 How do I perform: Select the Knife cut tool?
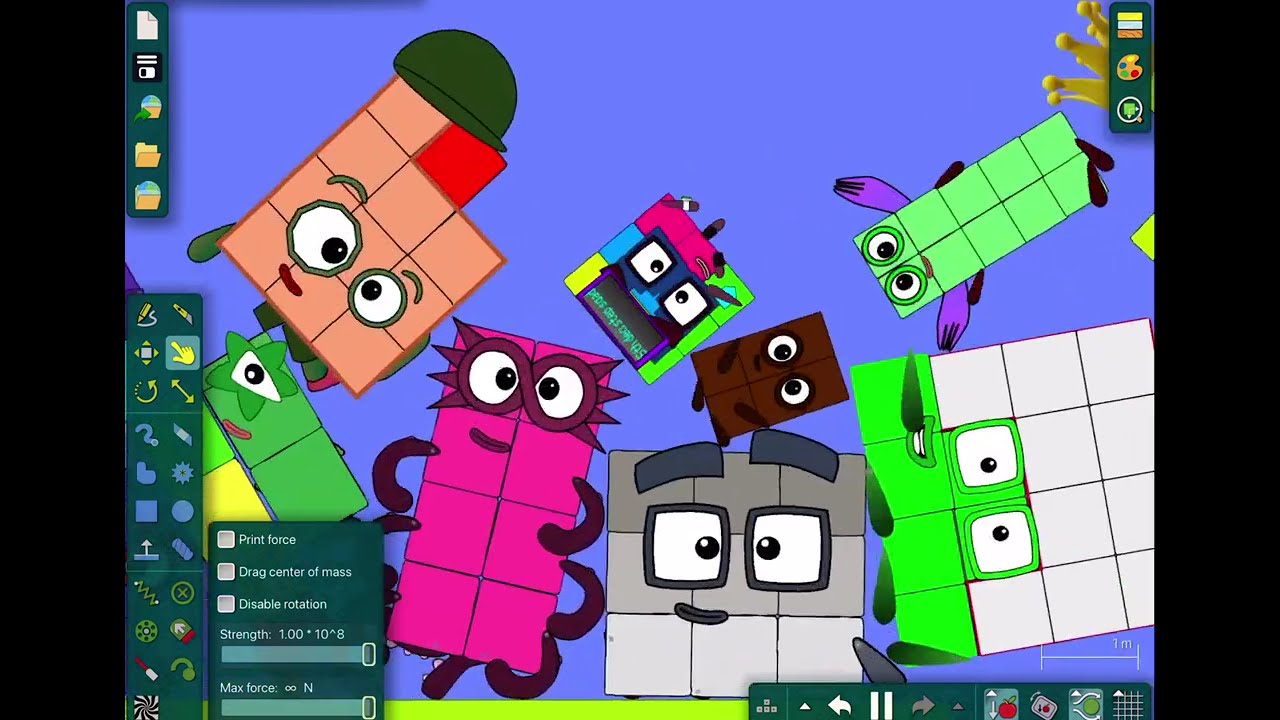point(182,315)
